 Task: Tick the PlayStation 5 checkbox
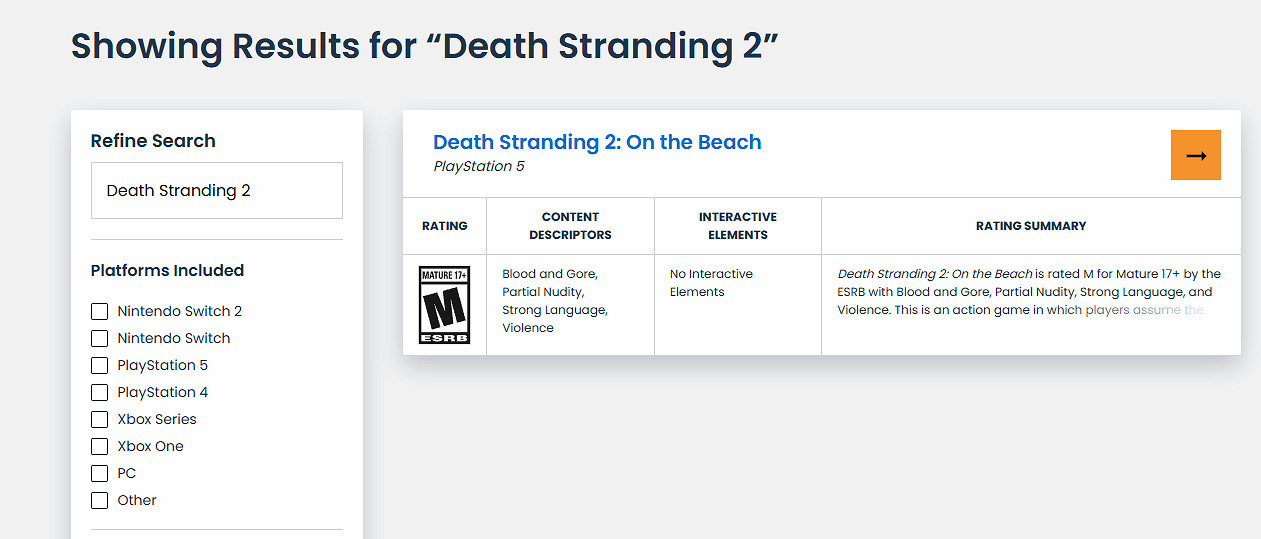point(99,365)
